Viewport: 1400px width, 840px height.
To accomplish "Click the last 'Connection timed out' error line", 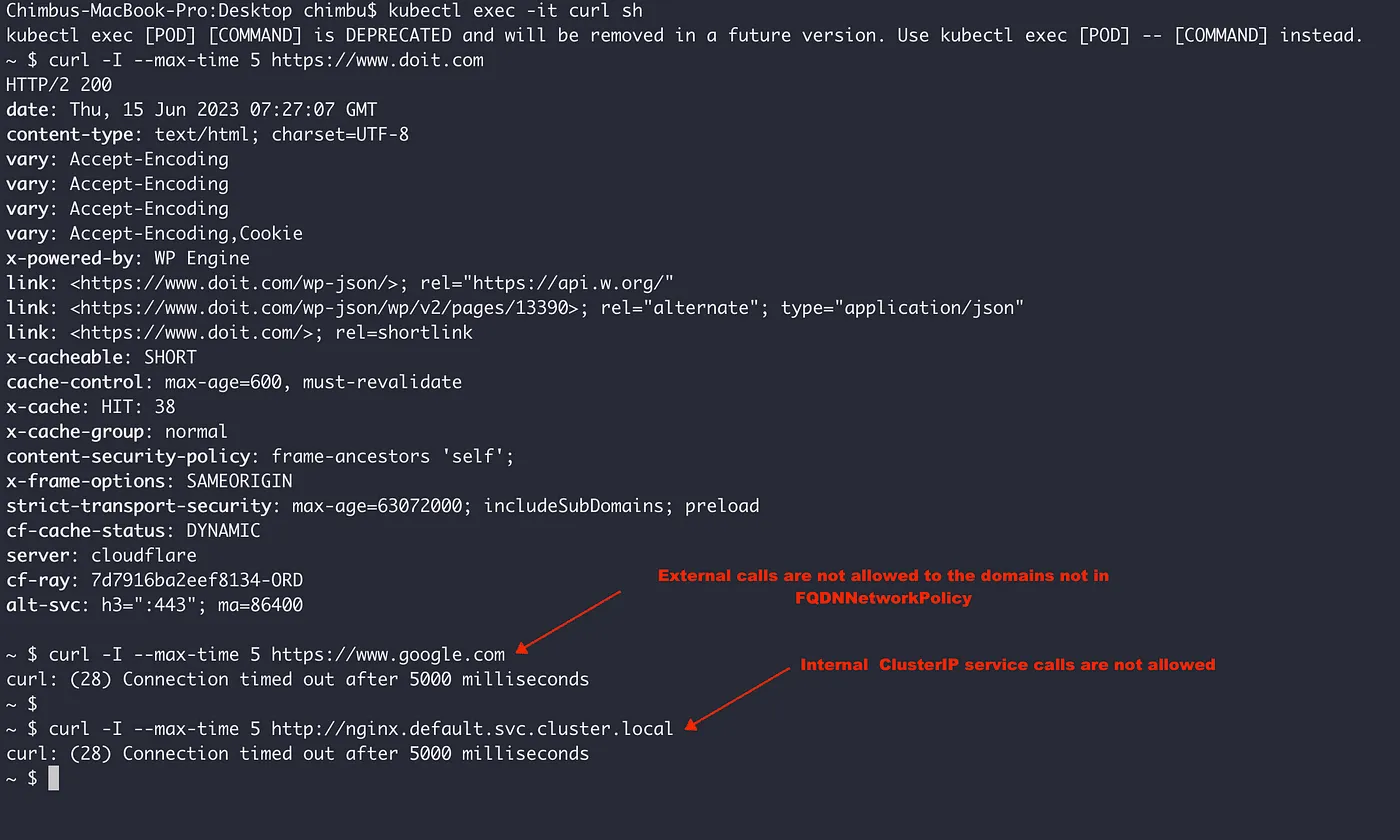I will tap(297, 754).
